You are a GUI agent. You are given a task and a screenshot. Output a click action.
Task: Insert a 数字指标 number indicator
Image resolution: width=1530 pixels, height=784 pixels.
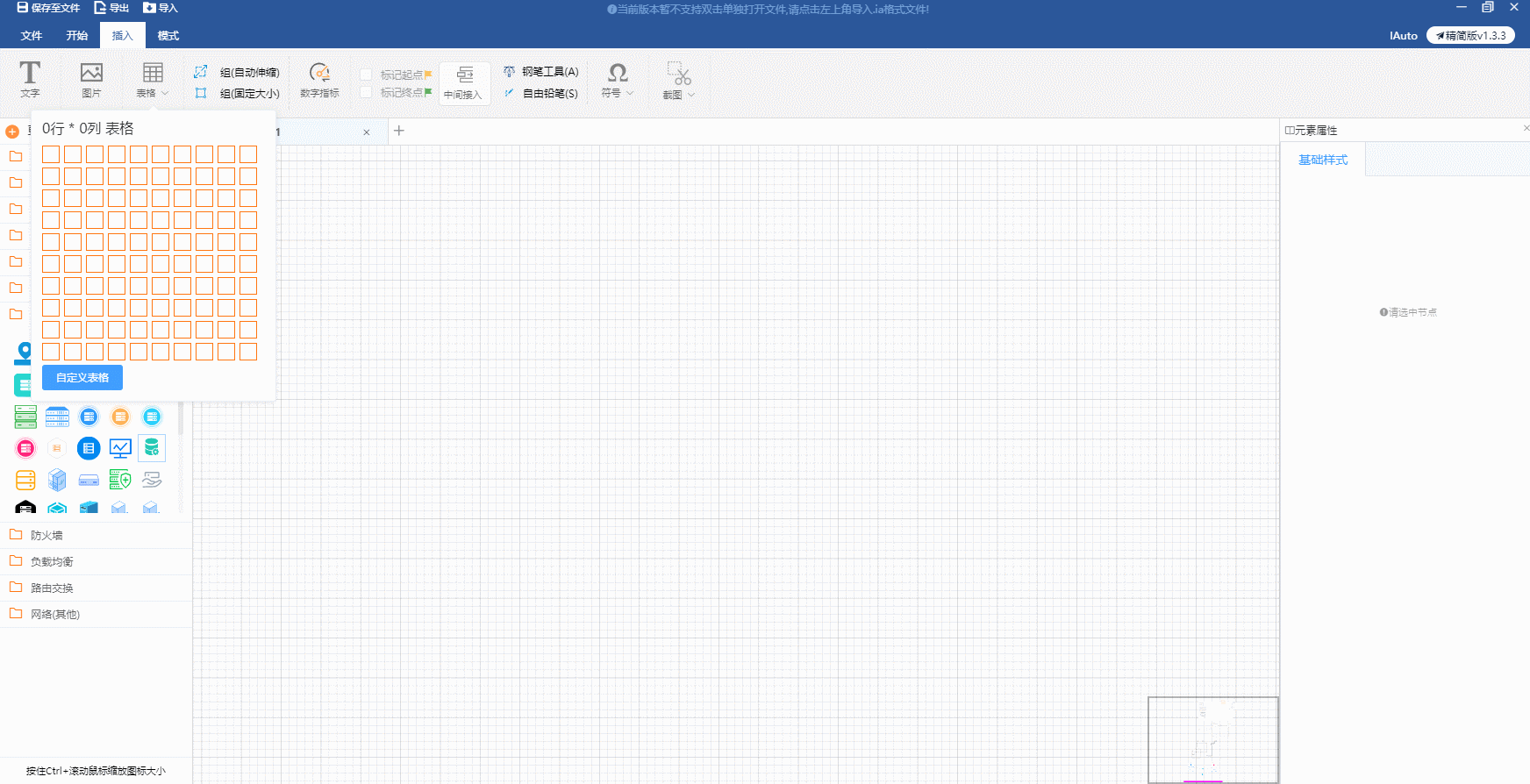[x=319, y=79]
